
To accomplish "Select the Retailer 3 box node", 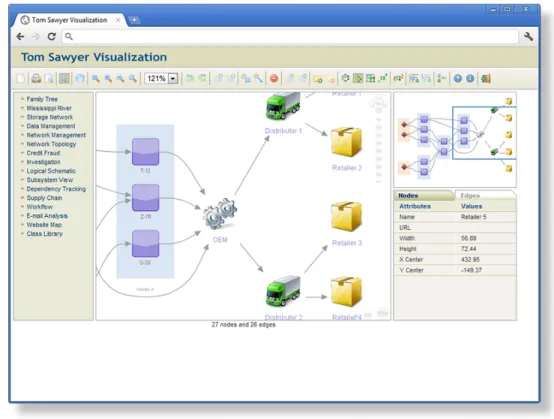I will coord(347,217).
